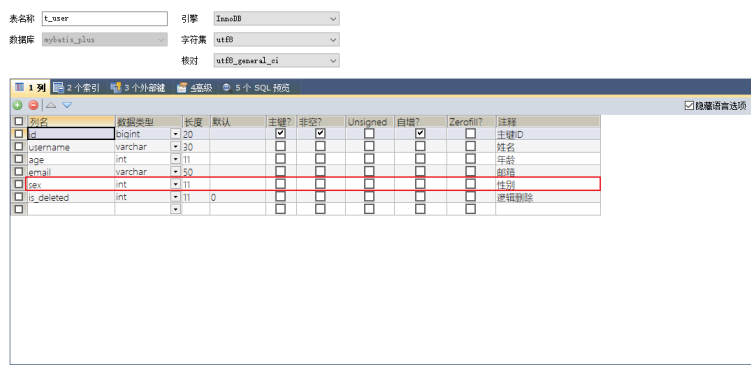Click the 主键ID comment cell
This screenshot has width=751, height=366.
click(548, 134)
